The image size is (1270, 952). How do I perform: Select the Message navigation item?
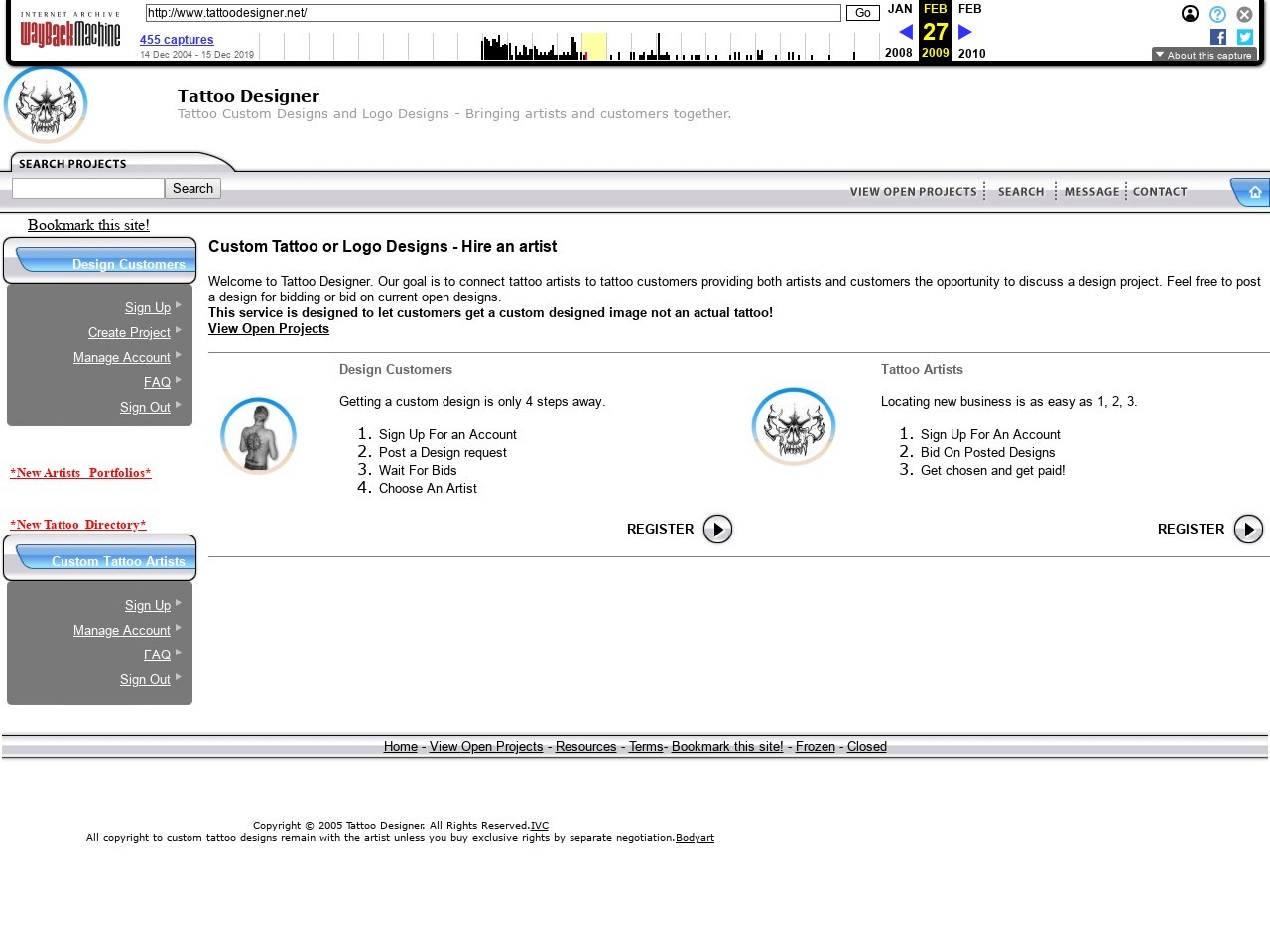pos(1091,192)
